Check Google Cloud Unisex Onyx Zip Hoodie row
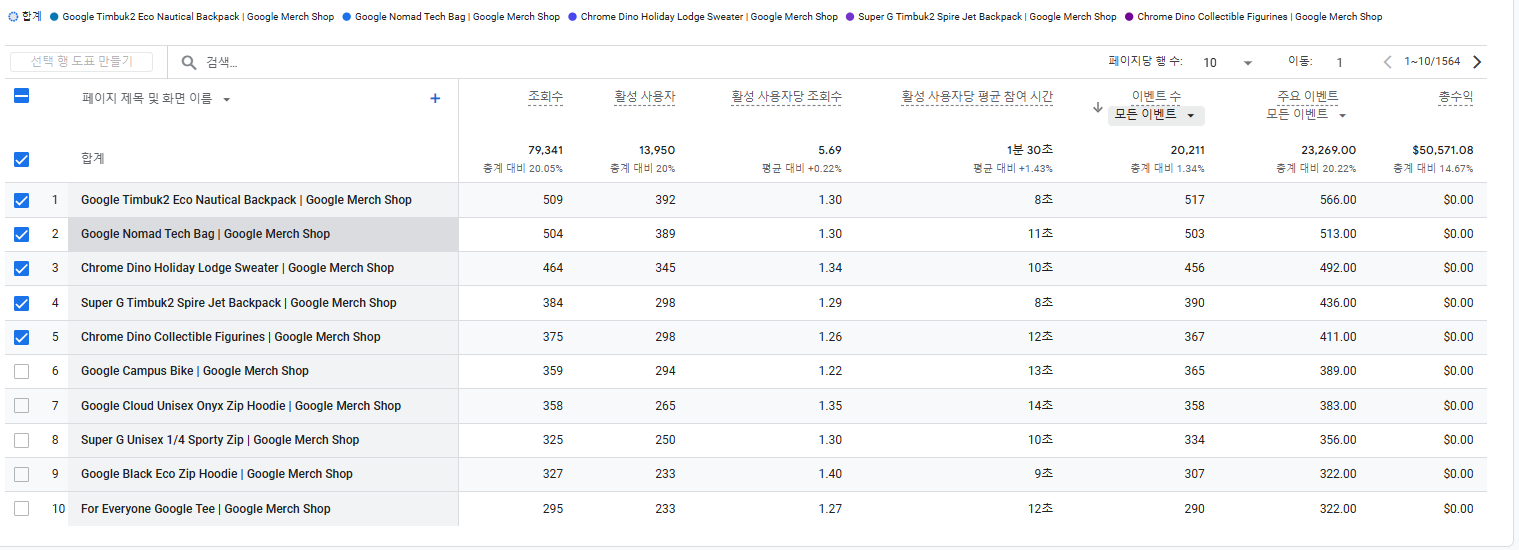 [21, 406]
